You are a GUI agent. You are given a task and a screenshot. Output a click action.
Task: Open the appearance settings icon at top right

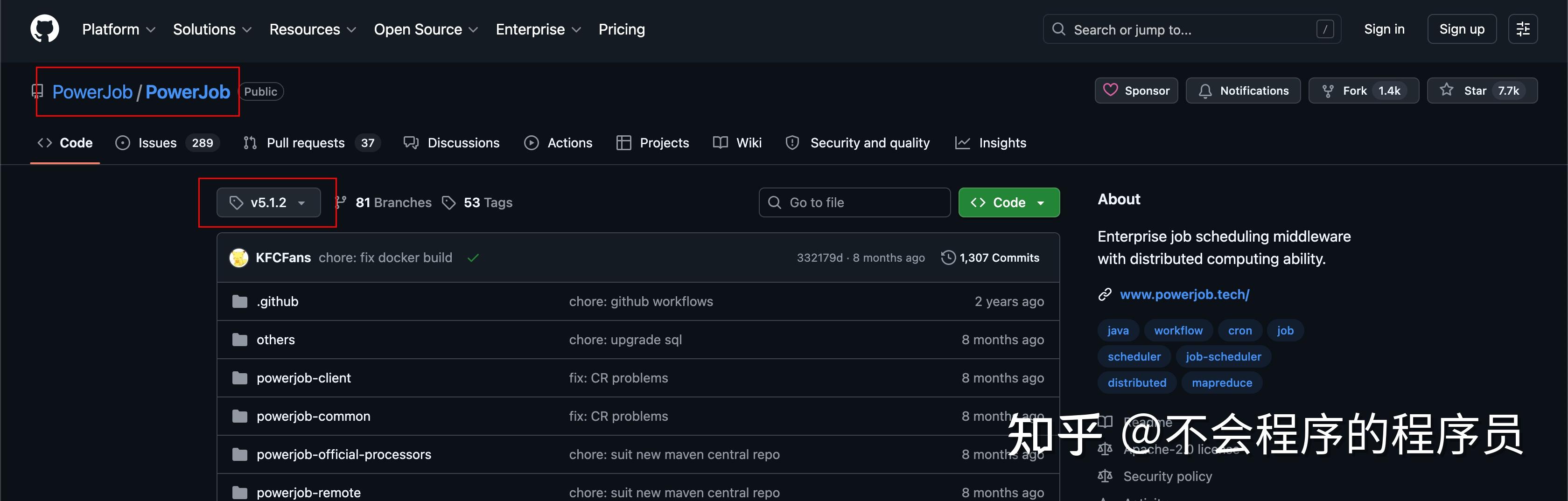pyautogui.click(x=1522, y=29)
